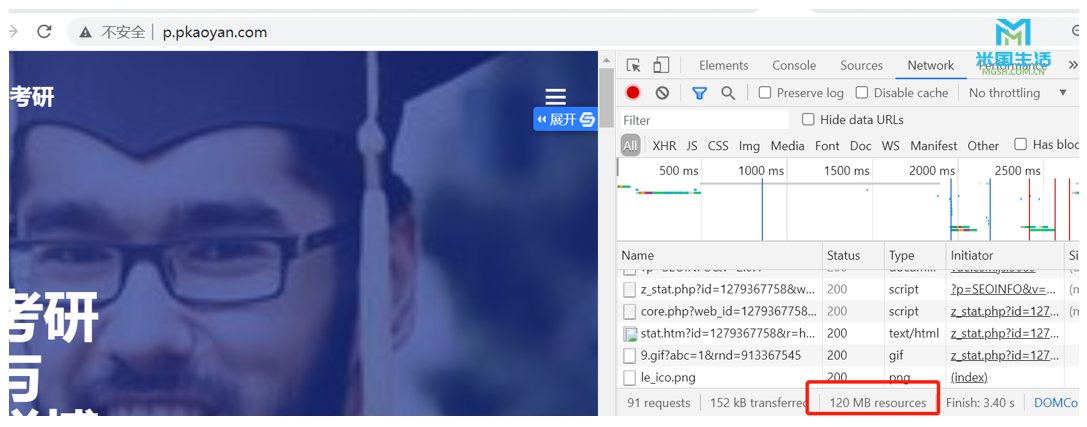The height and width of the screenshot is (427, 1087).
Task: Switch to the Sources tab
Action: point(862,65)
